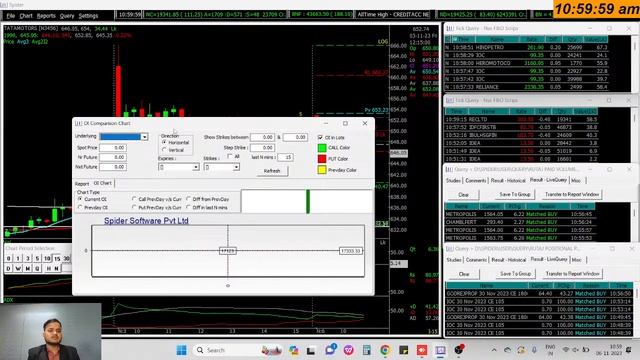This screenshot has width=640, height=360.
Task: Click Clear in Positional query window
Action: [464, 274]
